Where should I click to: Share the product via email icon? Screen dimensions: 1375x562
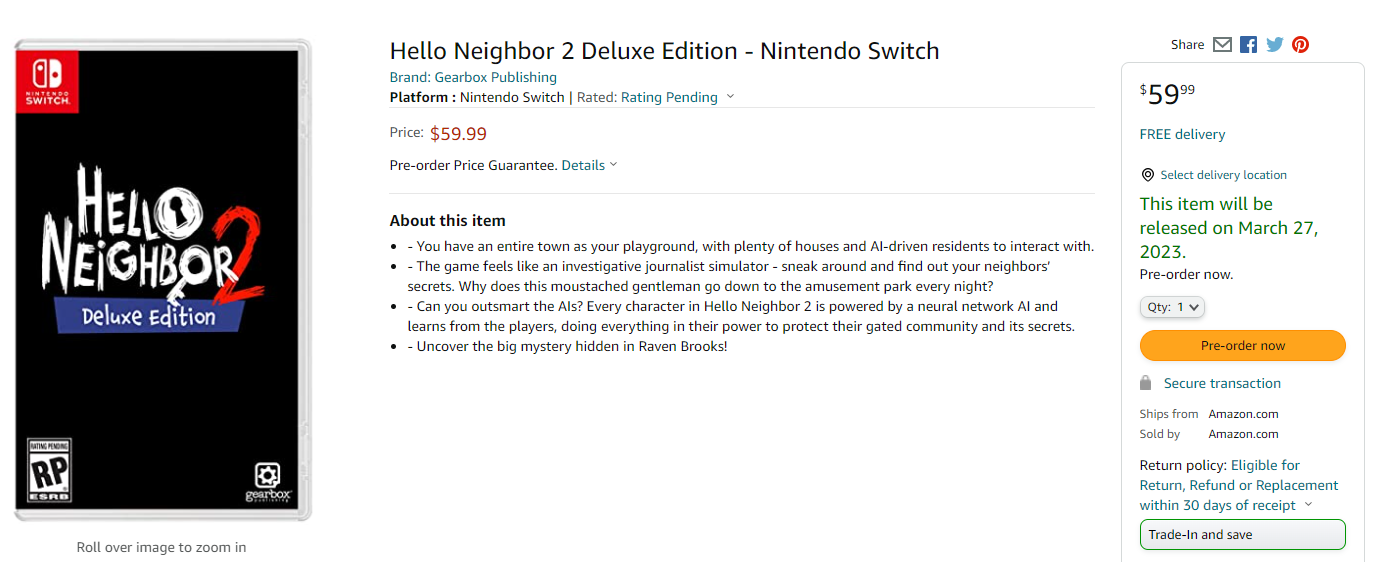(x=1222, y=45)
